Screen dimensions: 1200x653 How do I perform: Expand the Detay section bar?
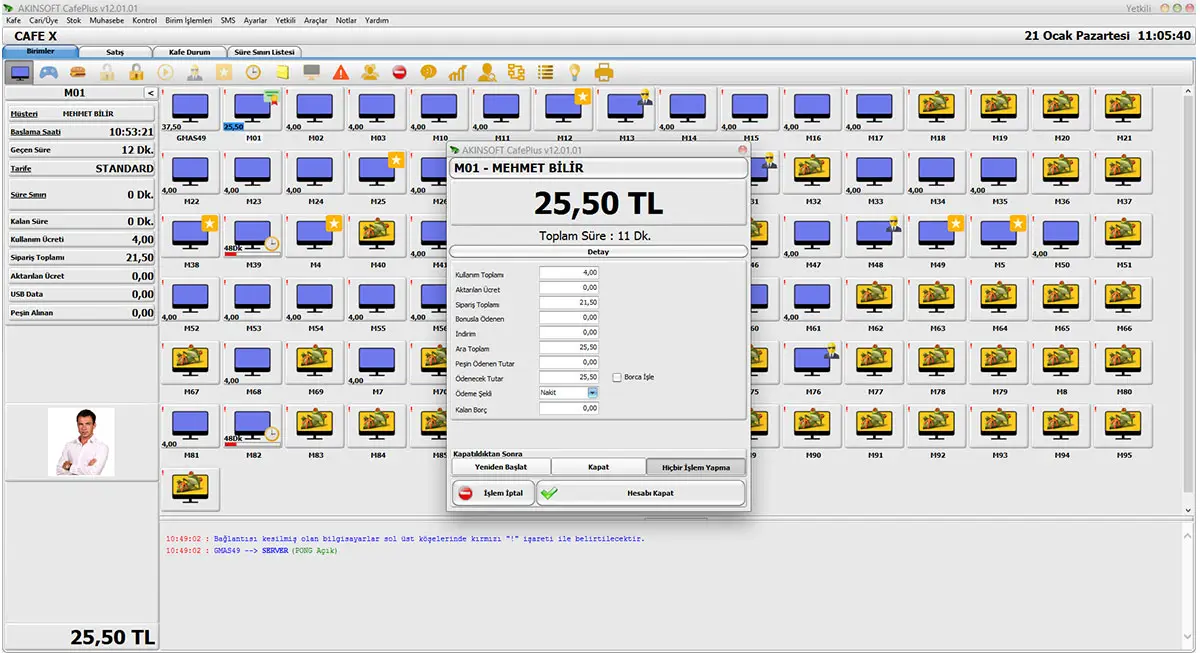tap(598, 252)
